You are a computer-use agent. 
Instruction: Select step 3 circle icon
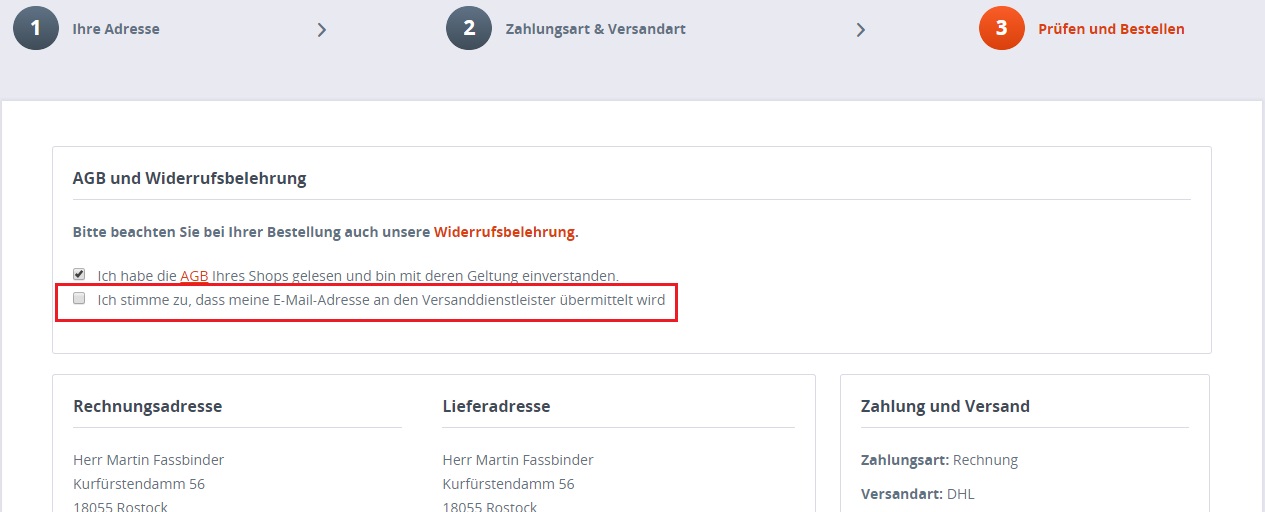point(1002,28)
